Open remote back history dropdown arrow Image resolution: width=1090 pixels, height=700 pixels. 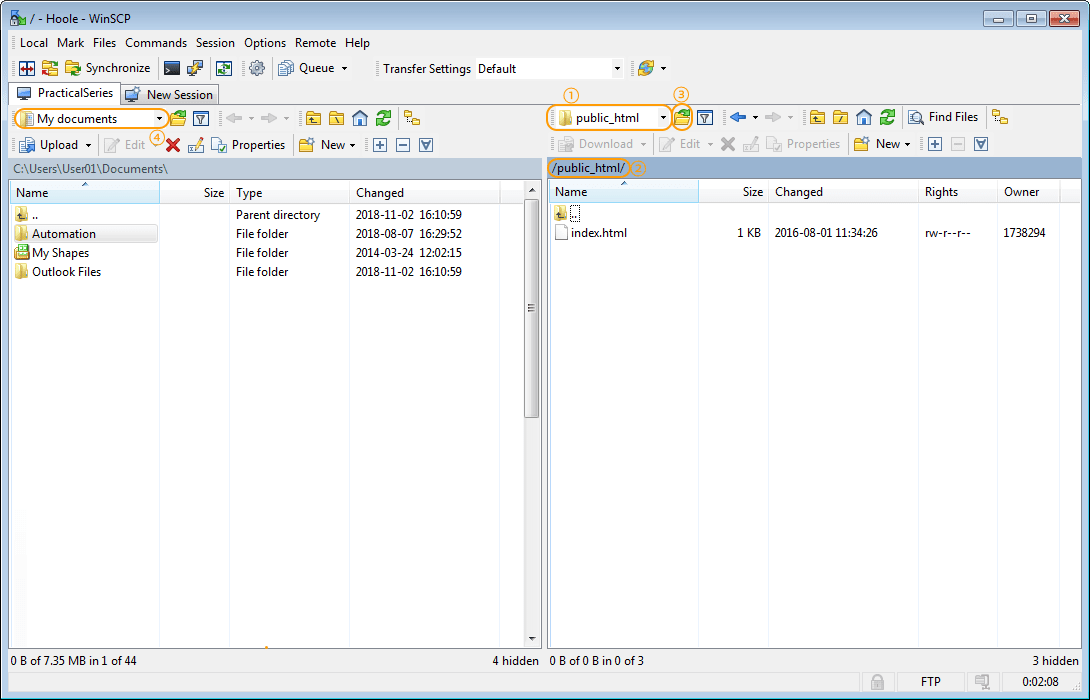point(756,117)
